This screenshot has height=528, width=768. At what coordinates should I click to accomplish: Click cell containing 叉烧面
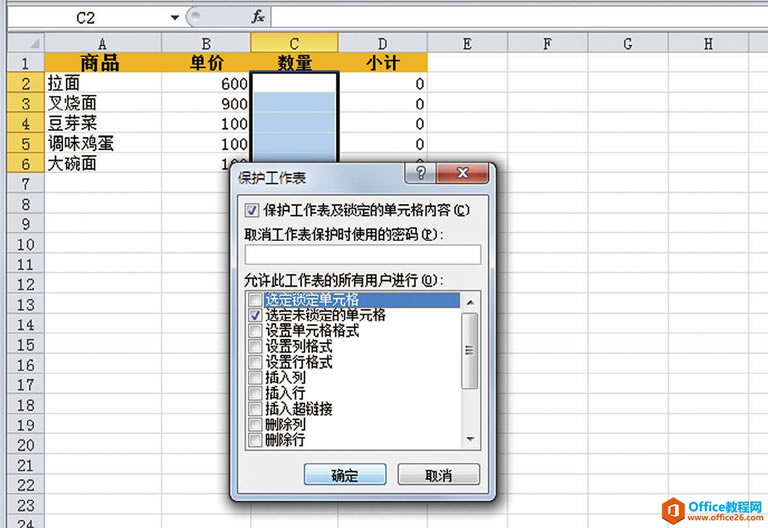click(103, 103)
